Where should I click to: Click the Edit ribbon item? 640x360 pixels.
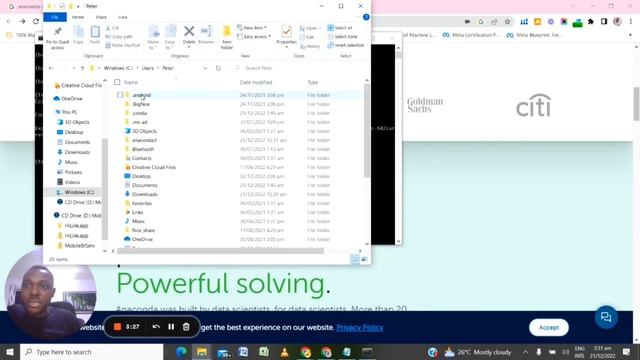click(307, 37)
